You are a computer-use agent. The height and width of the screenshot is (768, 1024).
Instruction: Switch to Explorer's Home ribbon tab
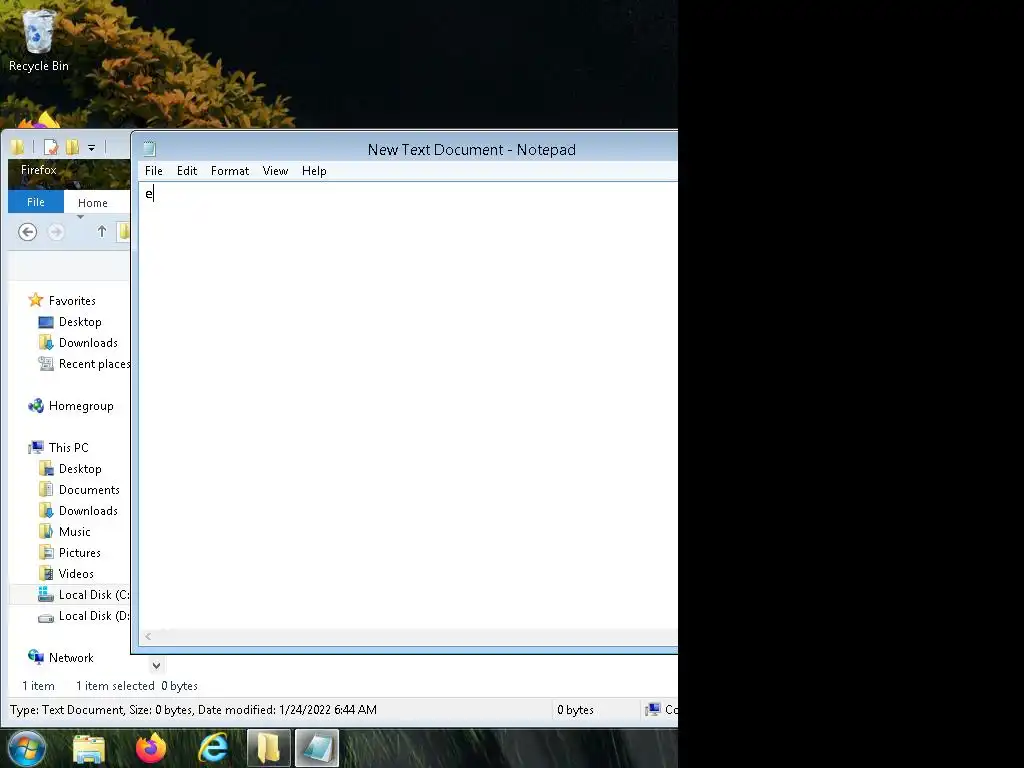93,203
